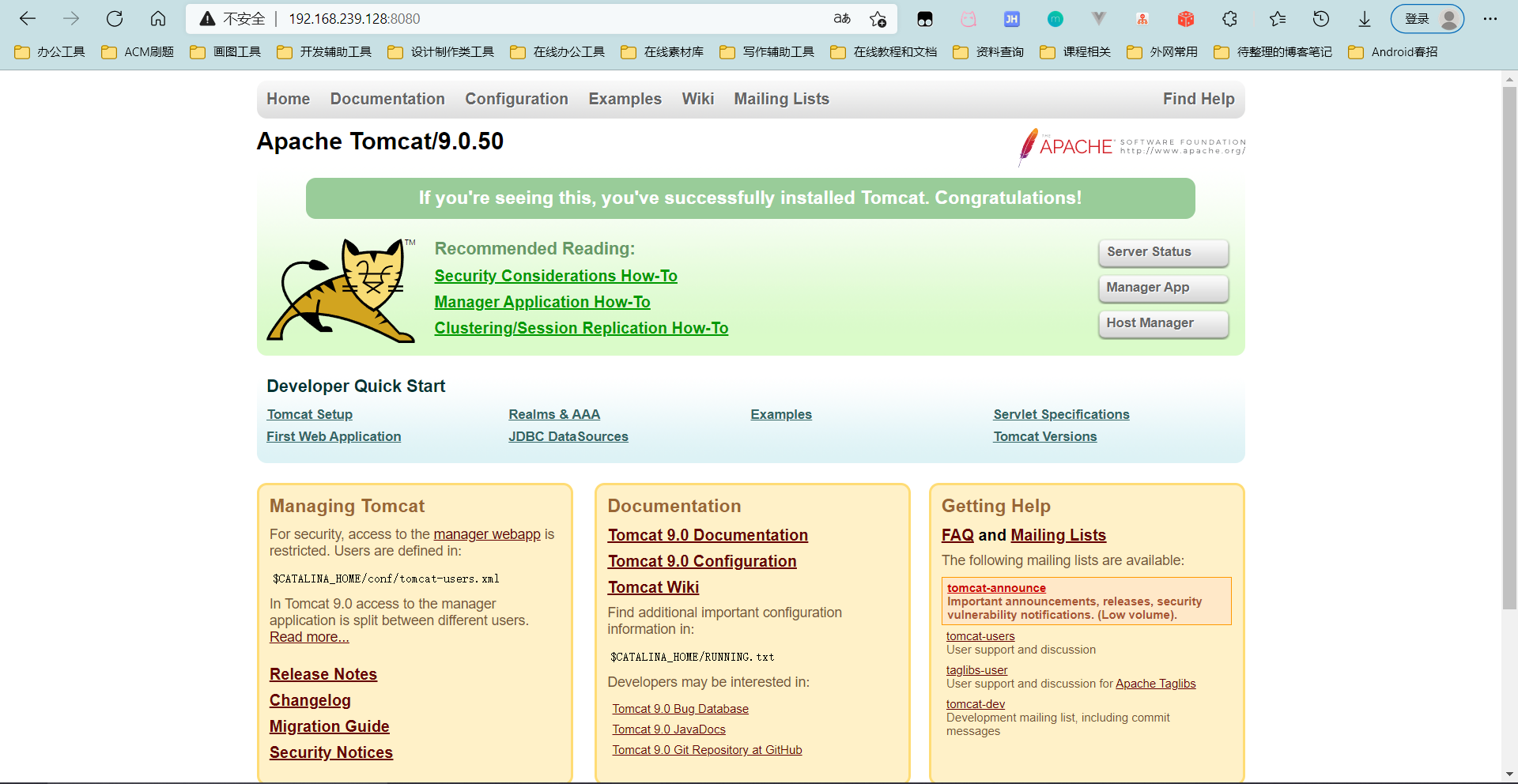Open the Host Manager button
This screenshot has width=1518, height=784.
click(1164, 323)
